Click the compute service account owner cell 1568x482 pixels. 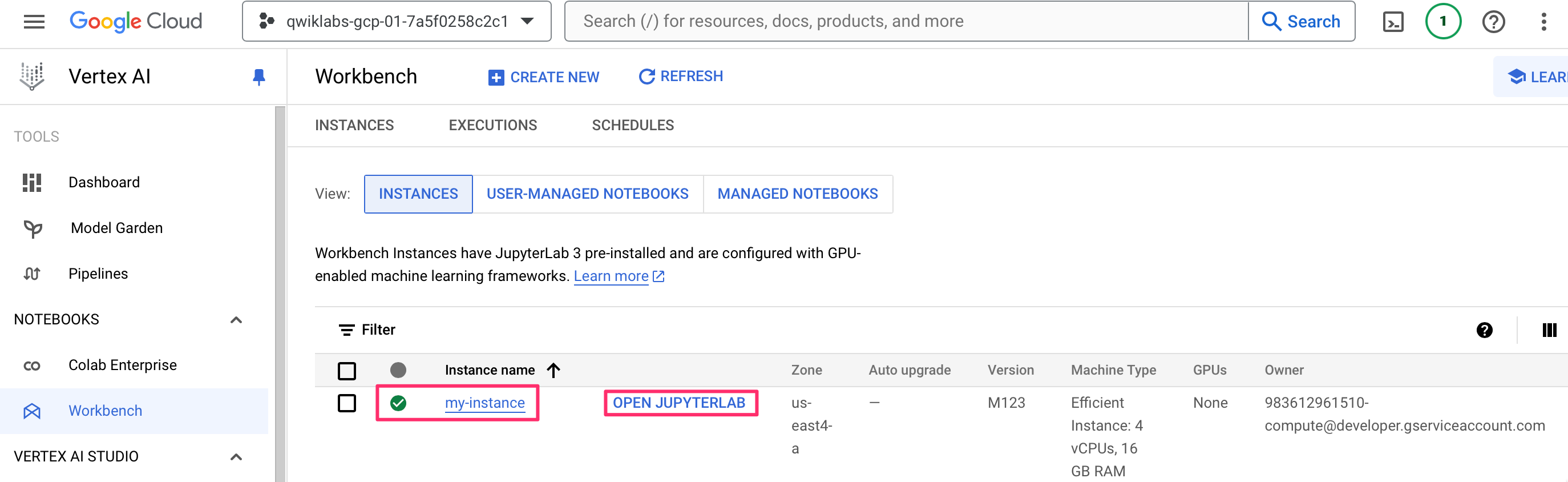click(x=1404, y=415)
